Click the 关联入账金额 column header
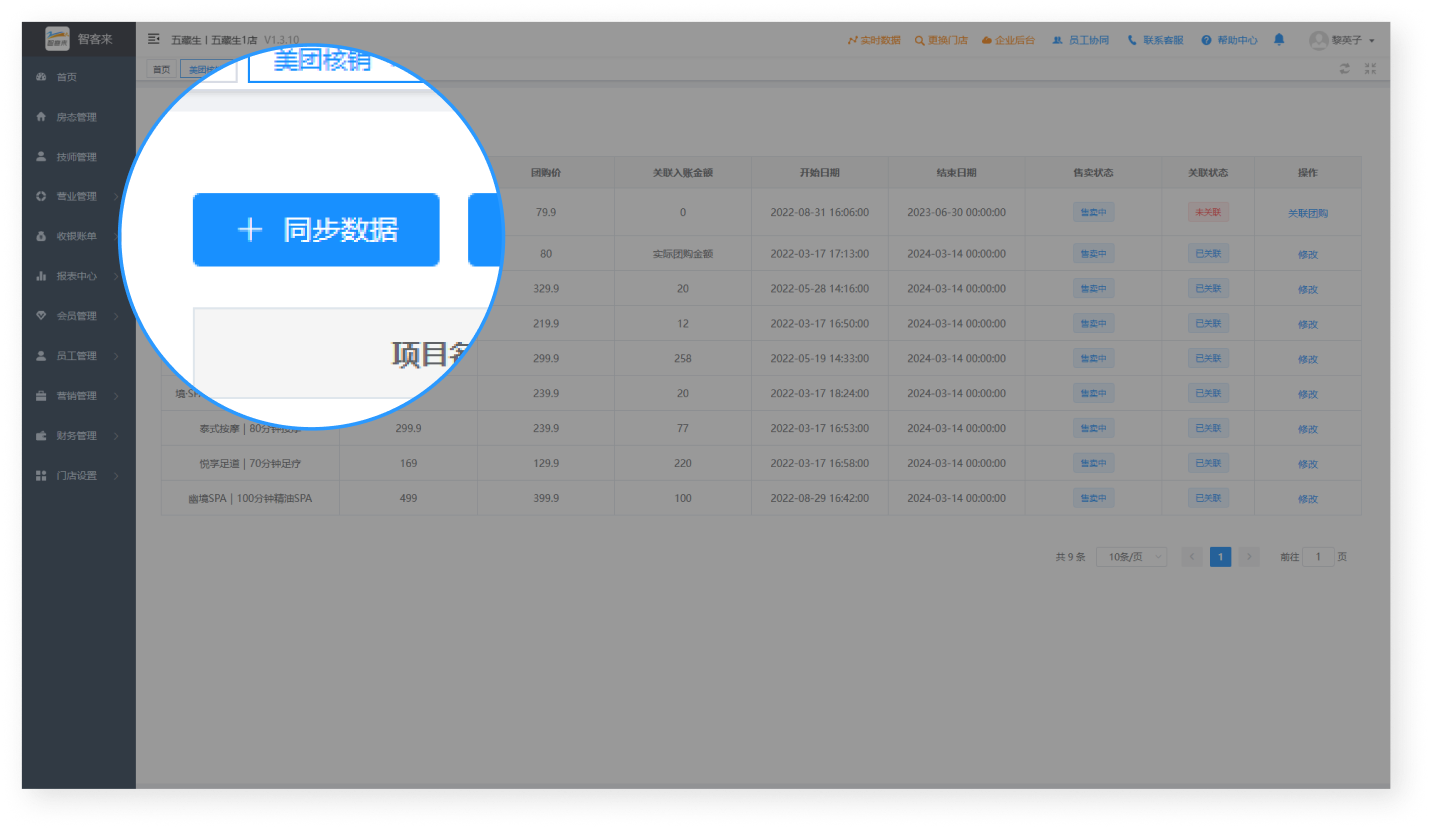 tap(683, 173)
